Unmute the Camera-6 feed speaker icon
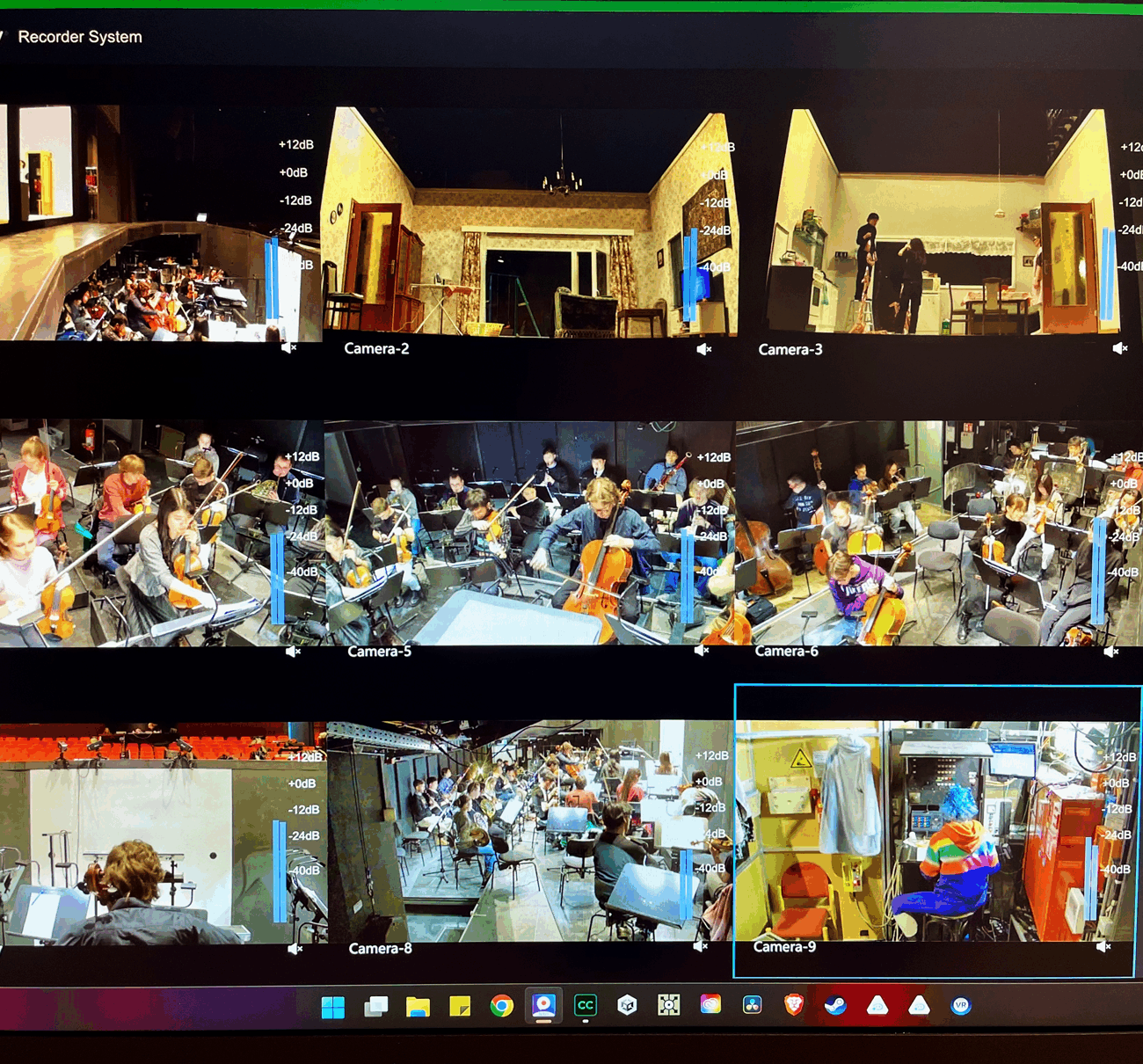This screenshot has width=1143, height=1064. click(1111, 652)
